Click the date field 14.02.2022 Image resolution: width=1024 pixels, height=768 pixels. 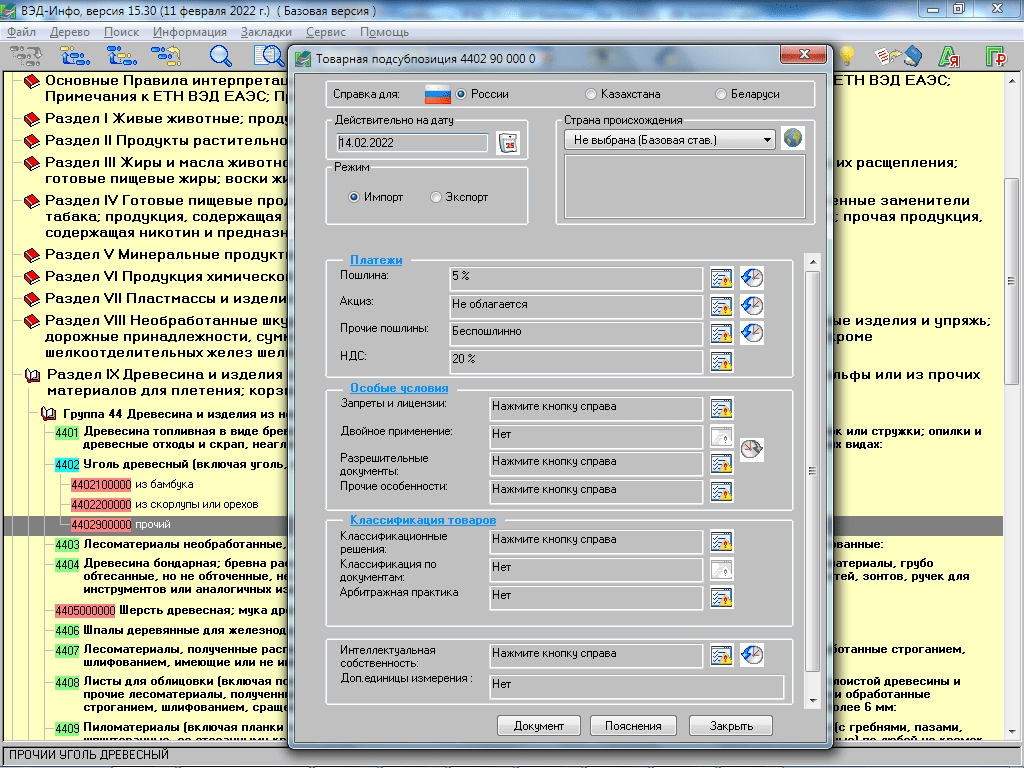[x=412, y=143]
